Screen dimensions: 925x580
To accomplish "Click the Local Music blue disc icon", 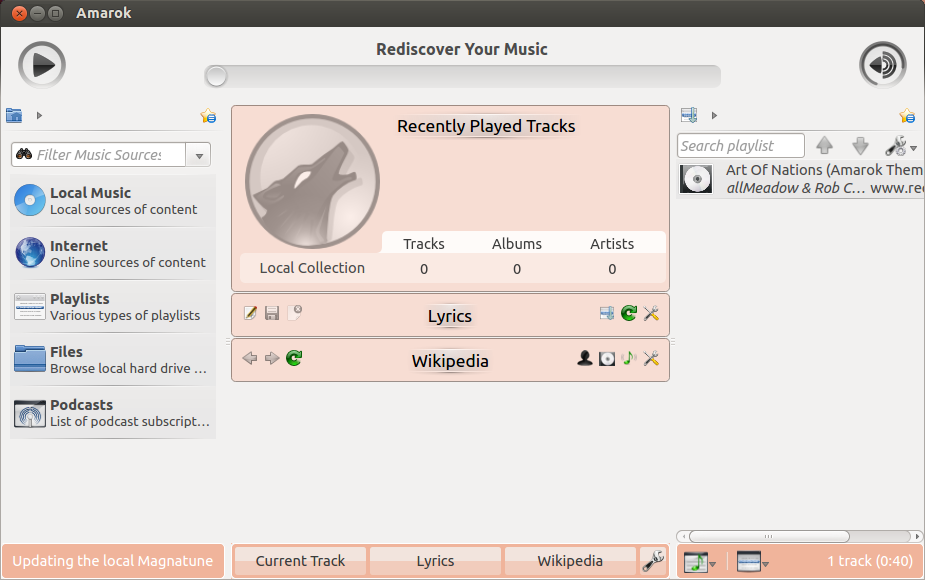I will click(x=30, y=200).
